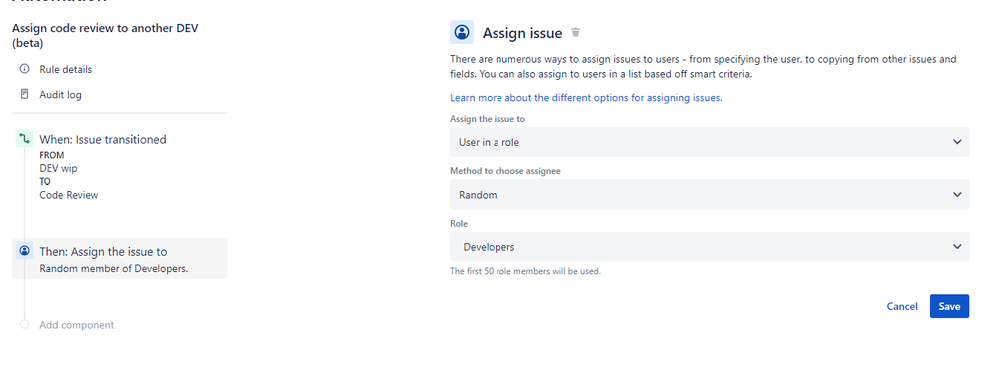This screenshot has height=368, width=999.
Task: Click the text 'Code Review' in trigger
Action: (69, 195)
